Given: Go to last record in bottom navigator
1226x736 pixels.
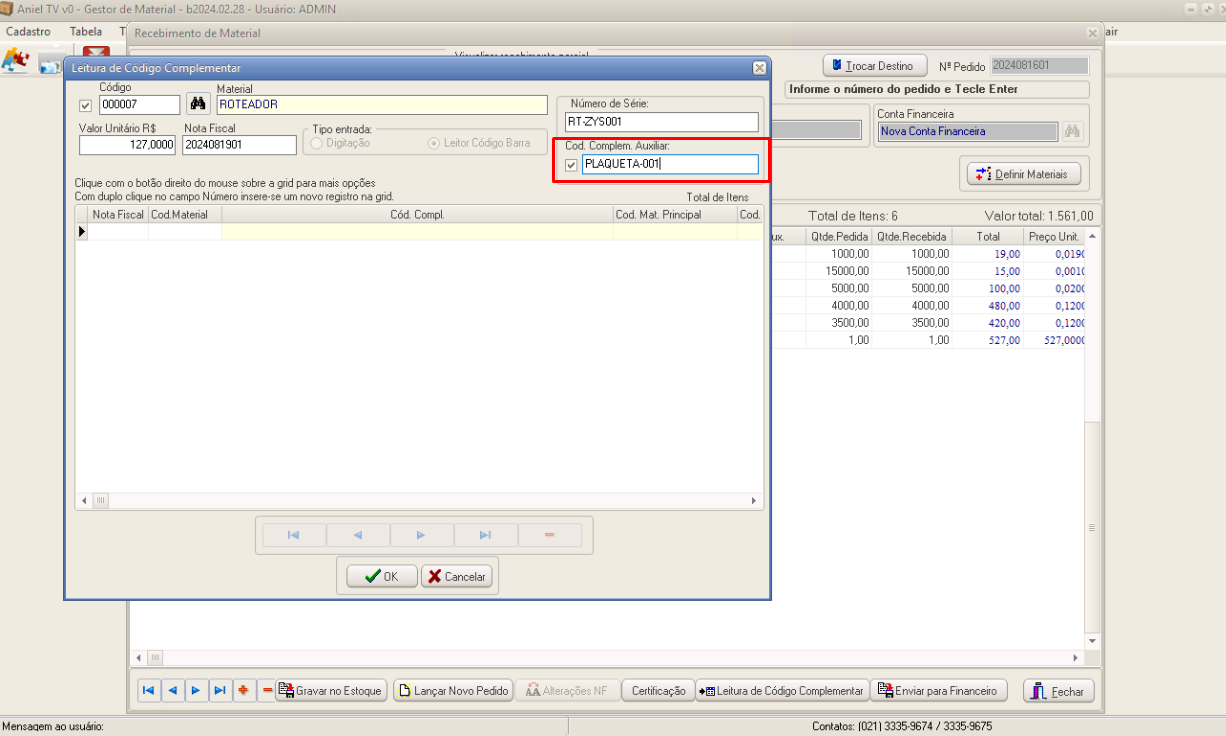Looking at the screenshot, I should tap(221, 691).
